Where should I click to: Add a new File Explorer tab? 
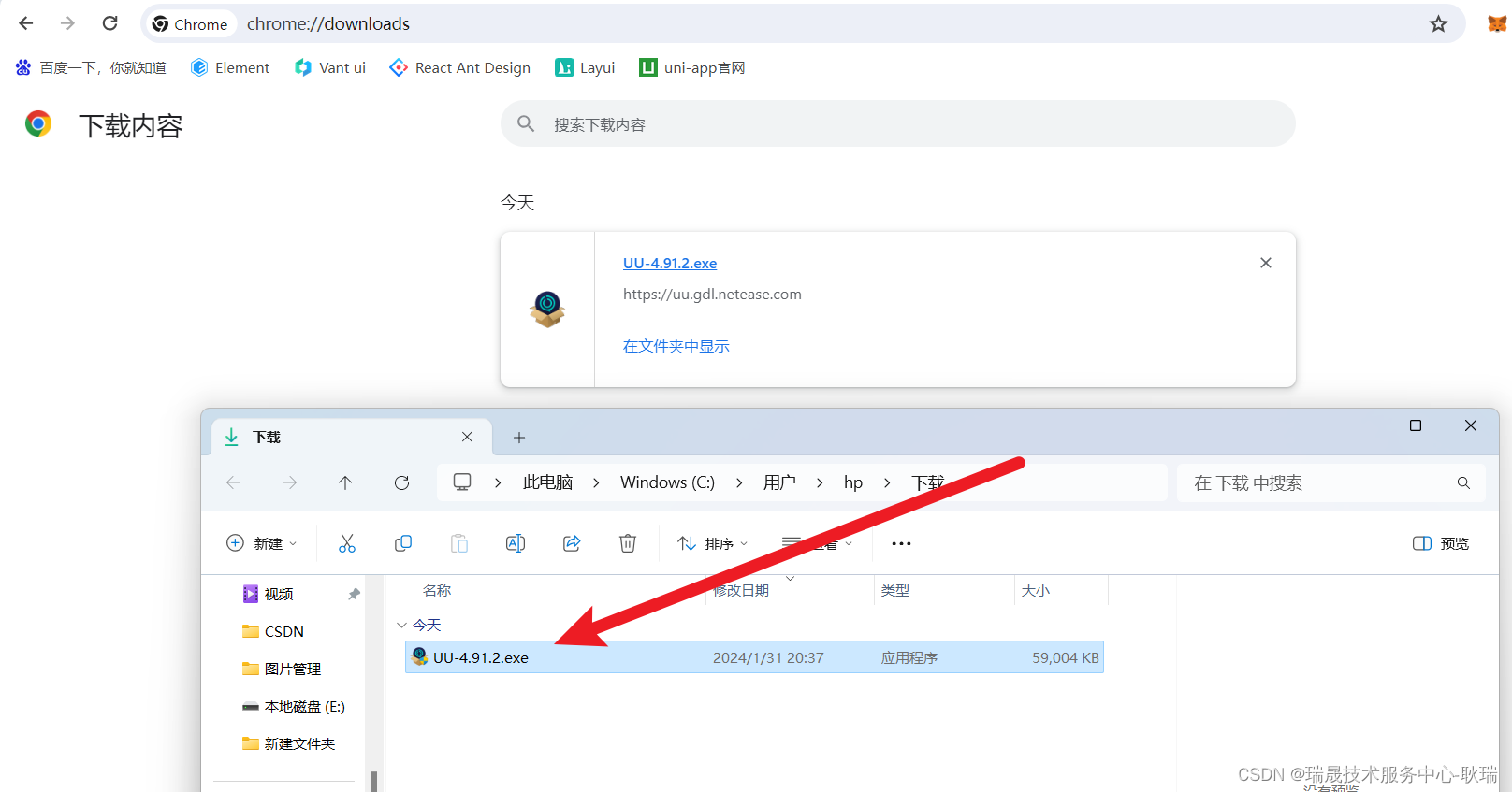point(519,438)
